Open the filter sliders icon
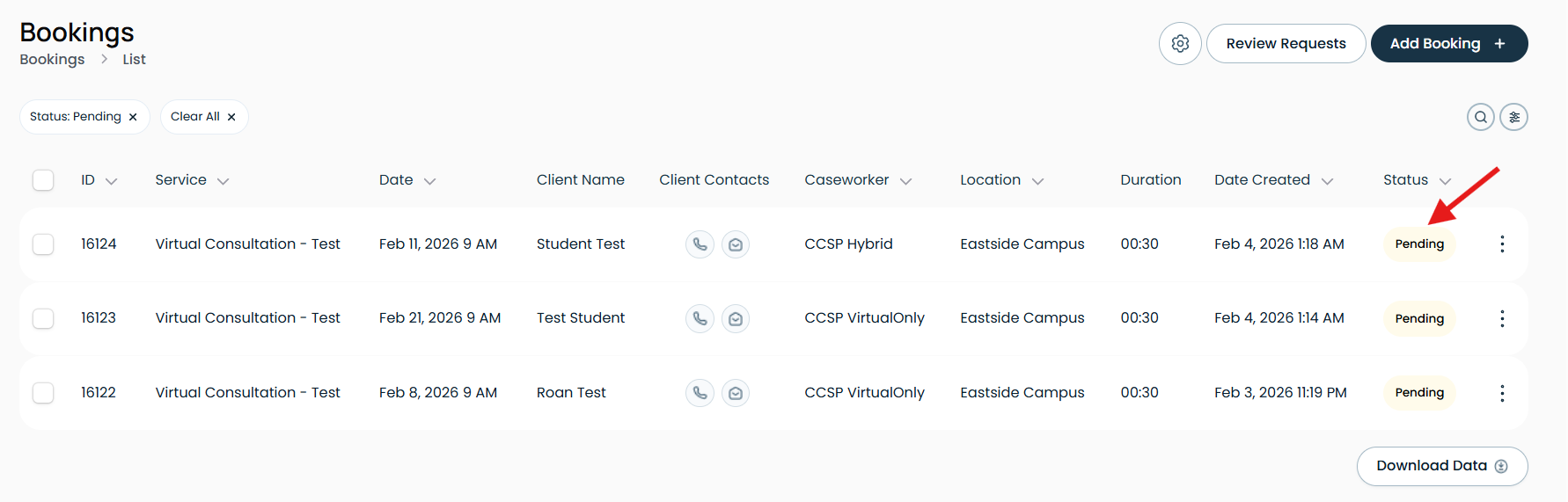1568x502 pixels. [x=1514, y=117]
